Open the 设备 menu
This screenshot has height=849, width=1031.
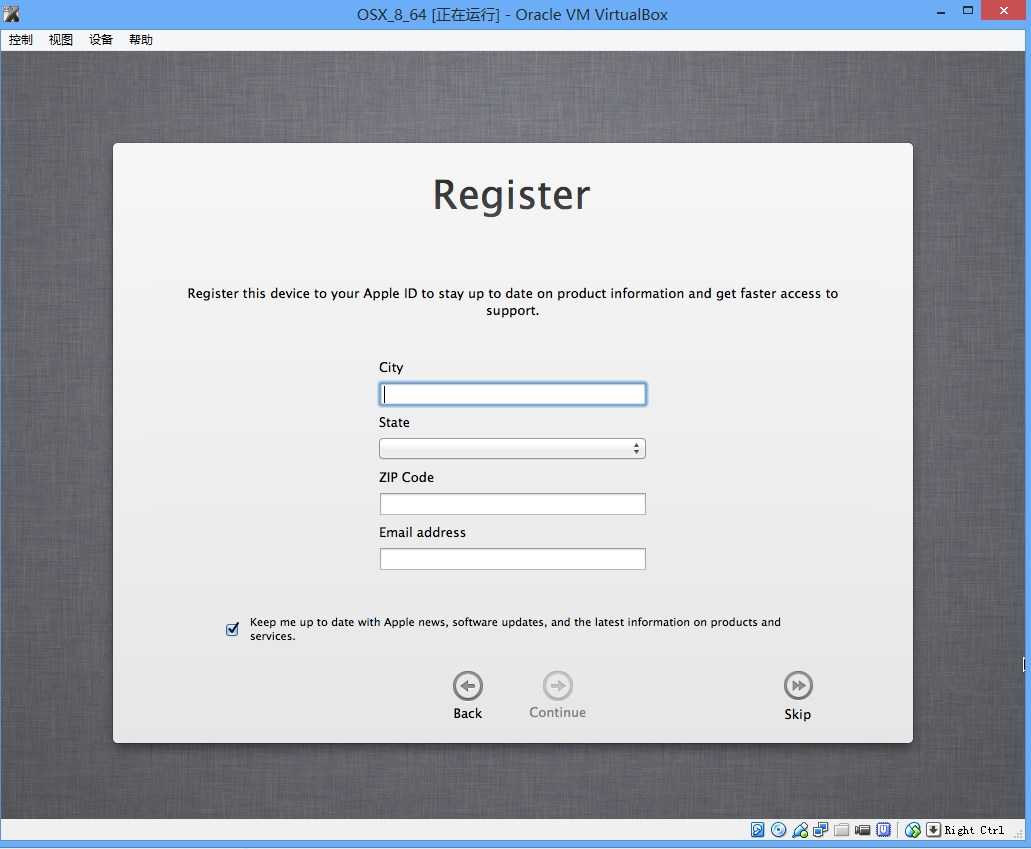coord(101,39)
